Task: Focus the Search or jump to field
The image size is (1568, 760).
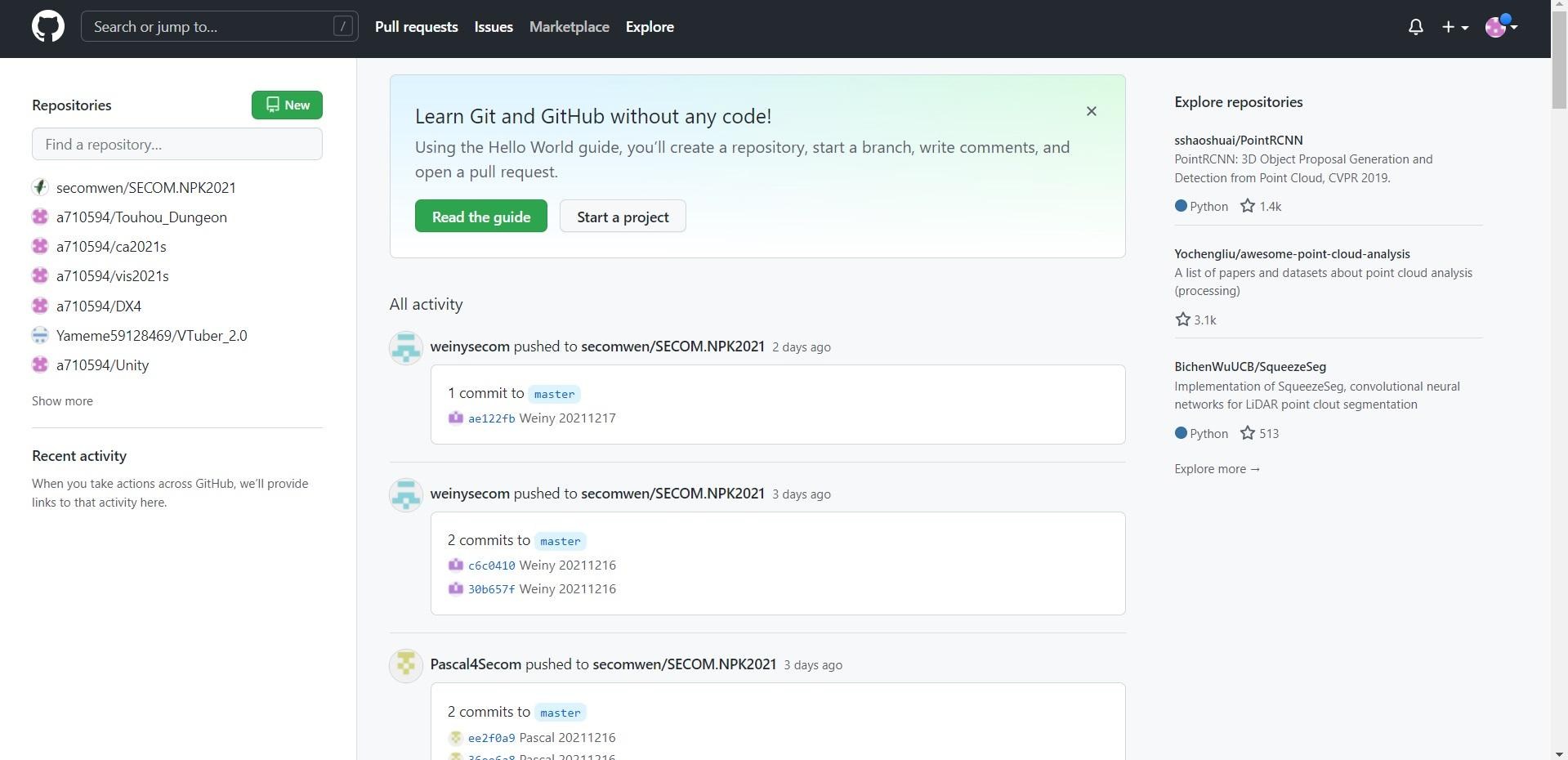Action: coord(220,27)
